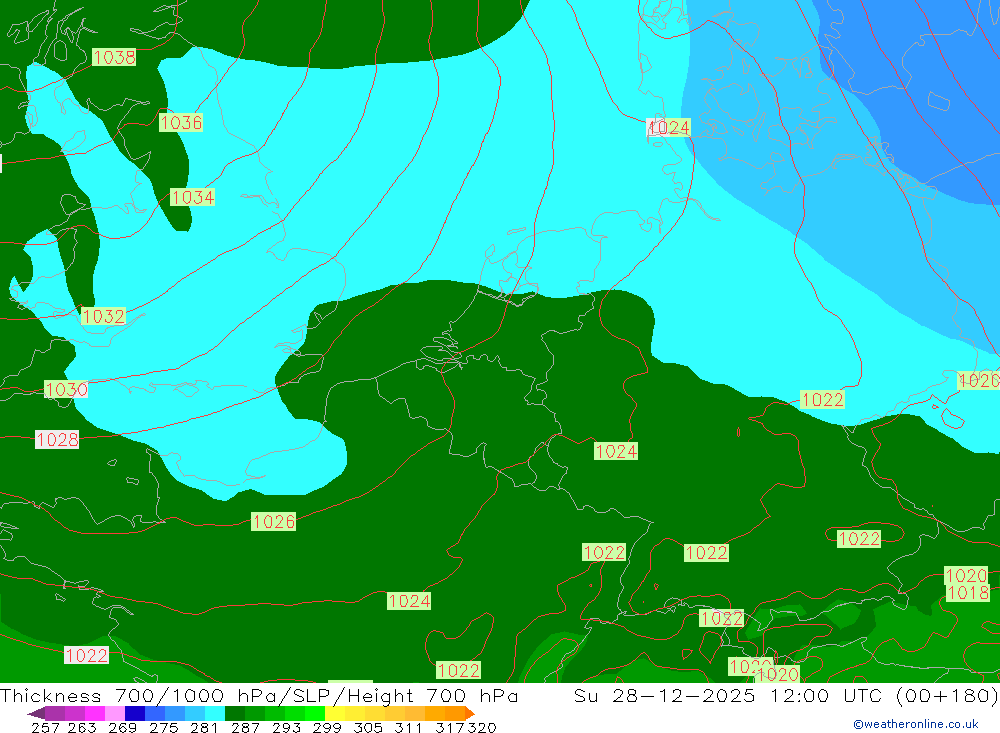
Task: Click the 1030 isobar label
Action: (66, 389)
